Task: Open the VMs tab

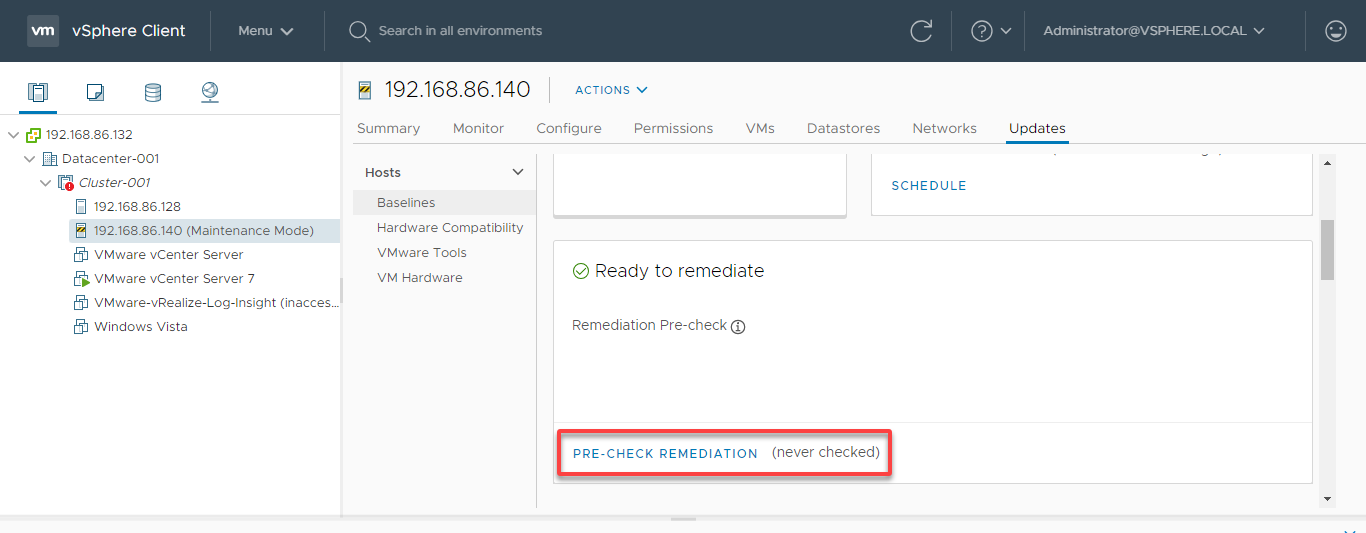Action: click(x=760, y=128)
